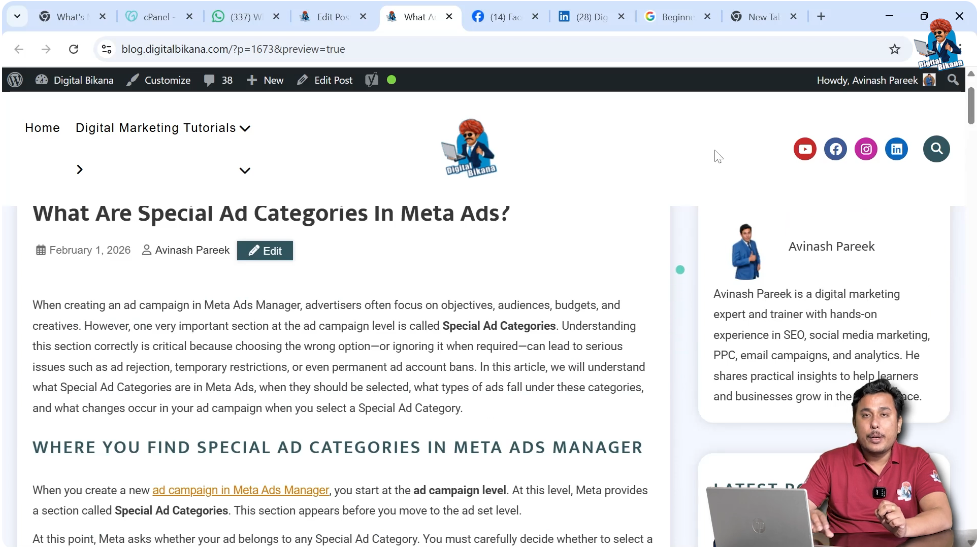Open the admin bar search icon

[x=953, y=80]
